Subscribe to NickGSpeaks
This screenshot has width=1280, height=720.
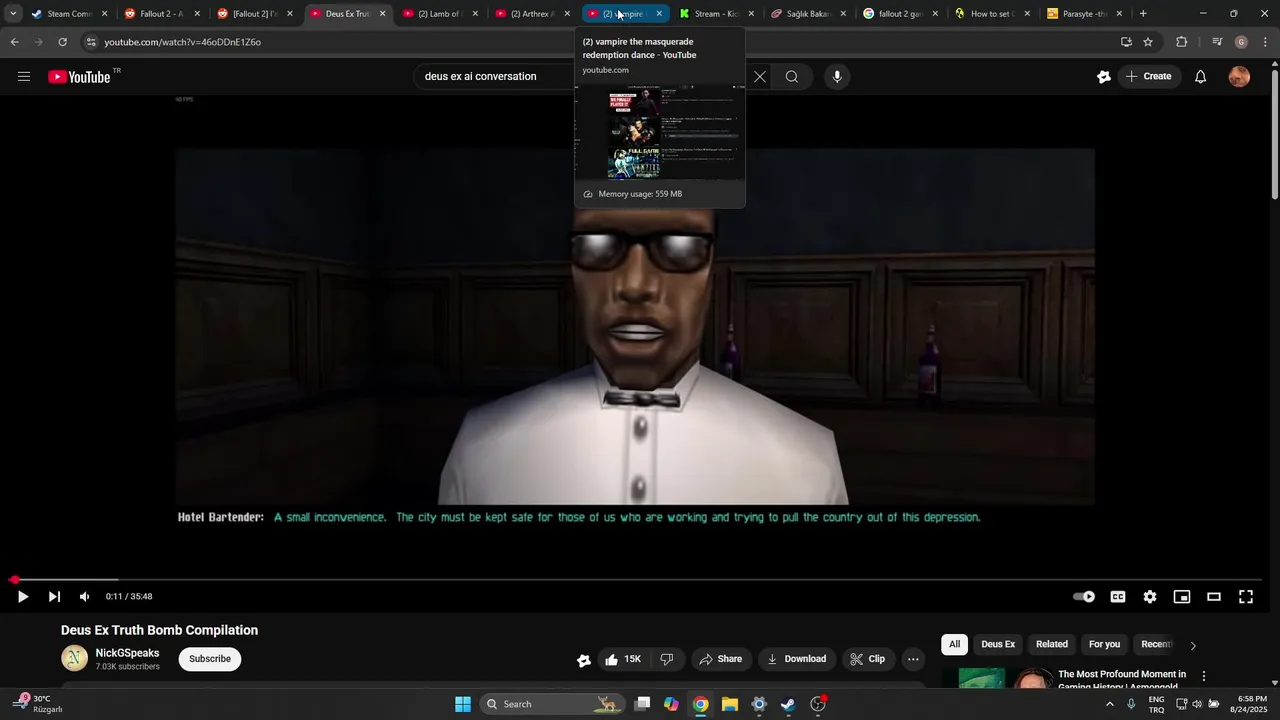(210, 659)
